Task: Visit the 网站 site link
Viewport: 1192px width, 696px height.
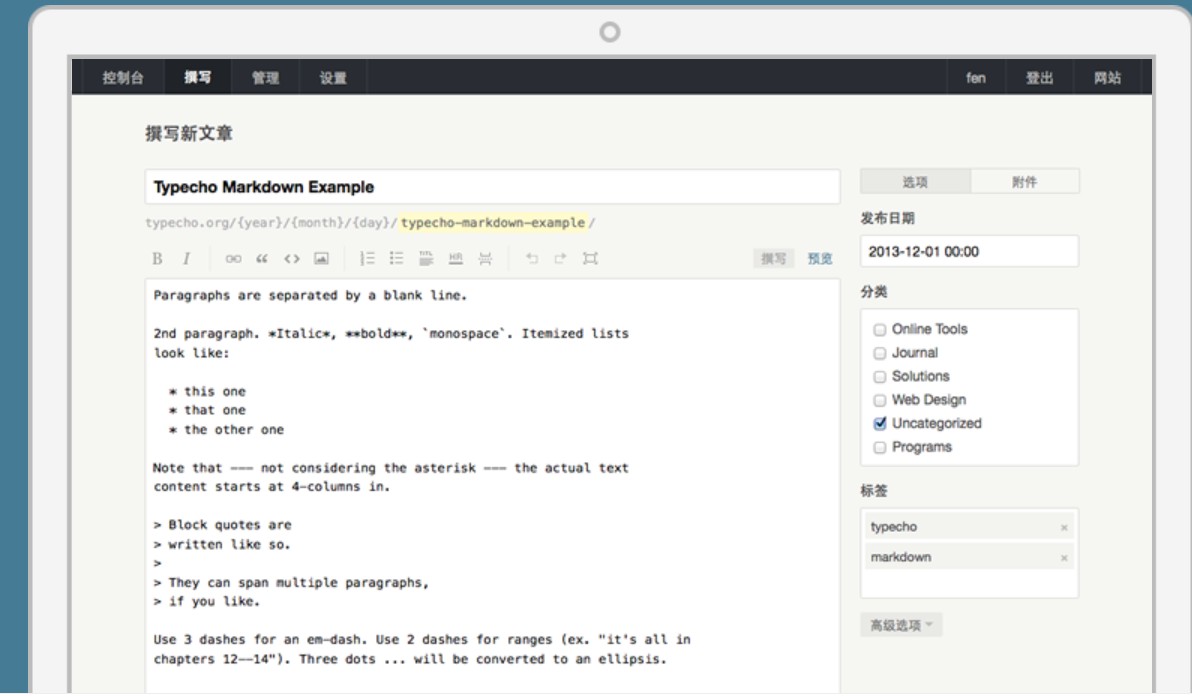Action: 1108,78
